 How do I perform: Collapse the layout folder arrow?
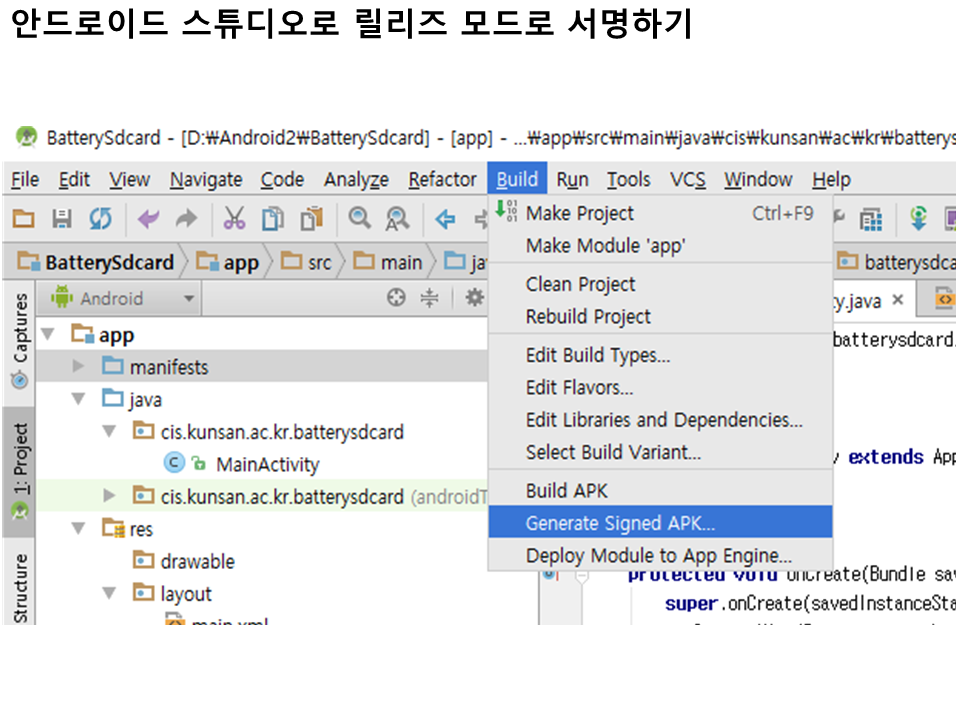point(110,594)
